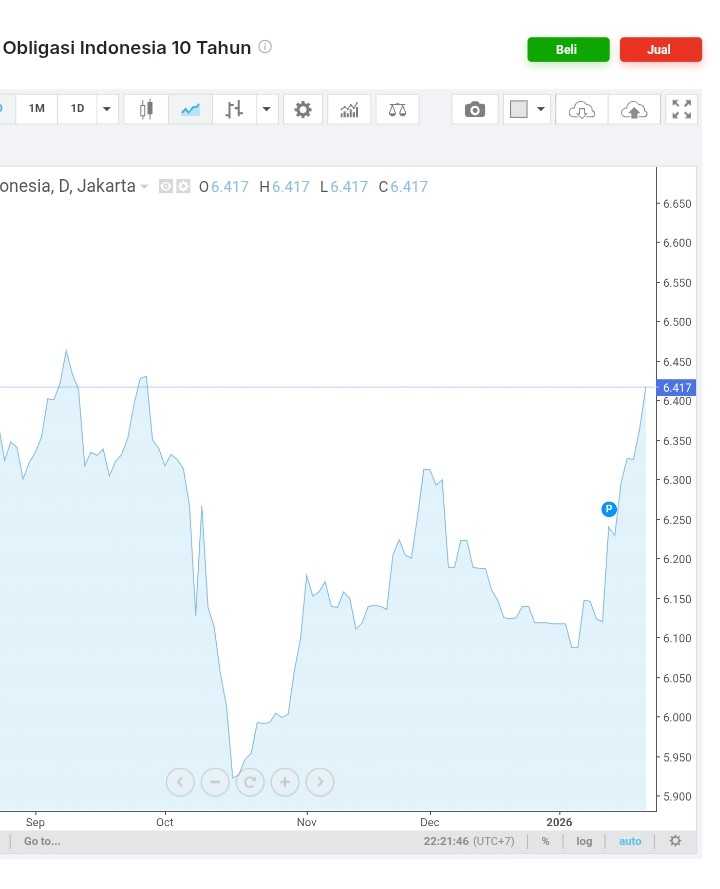This screenshot has width=720, height=889.
Task: Choose the bar chart style icon
Action: tap(234, 109)
